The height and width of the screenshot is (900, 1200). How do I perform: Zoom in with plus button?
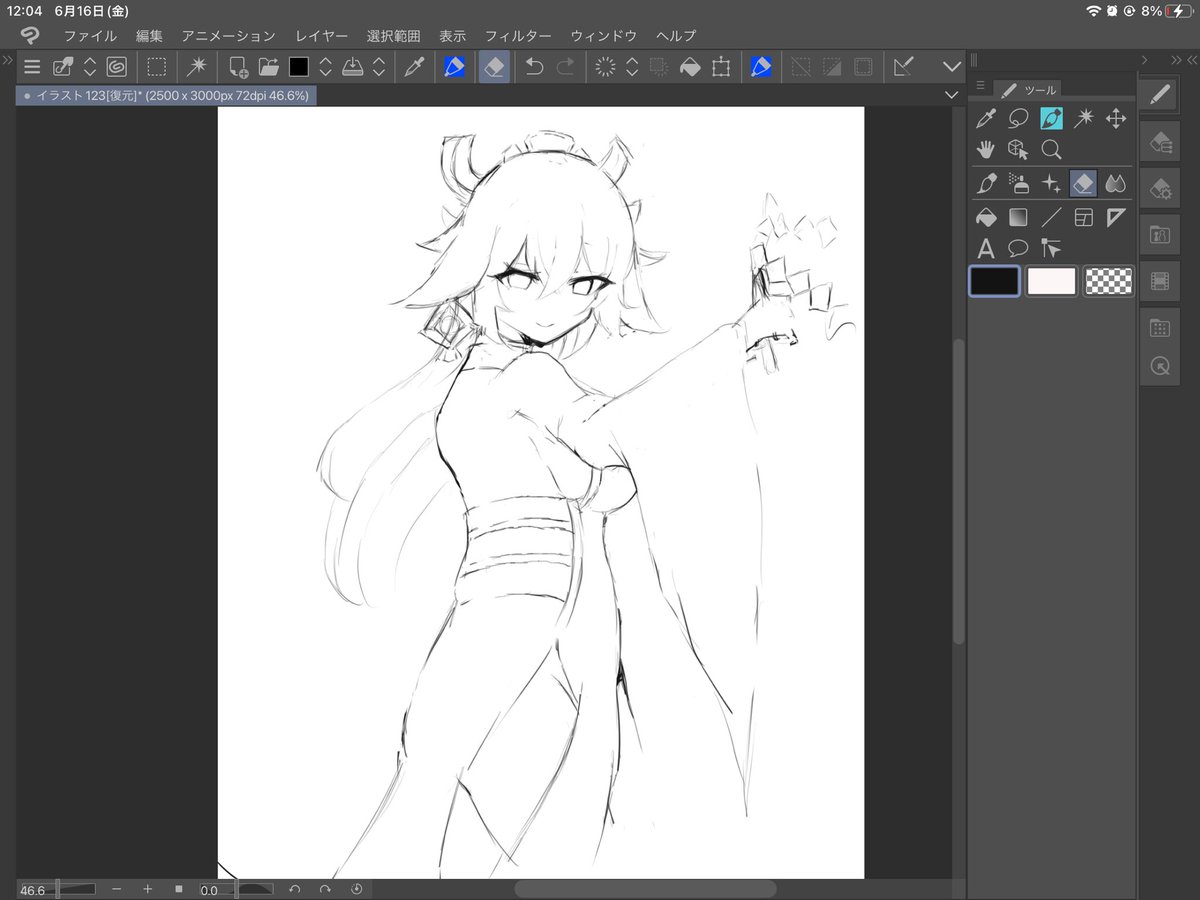[x=148, y=889]
